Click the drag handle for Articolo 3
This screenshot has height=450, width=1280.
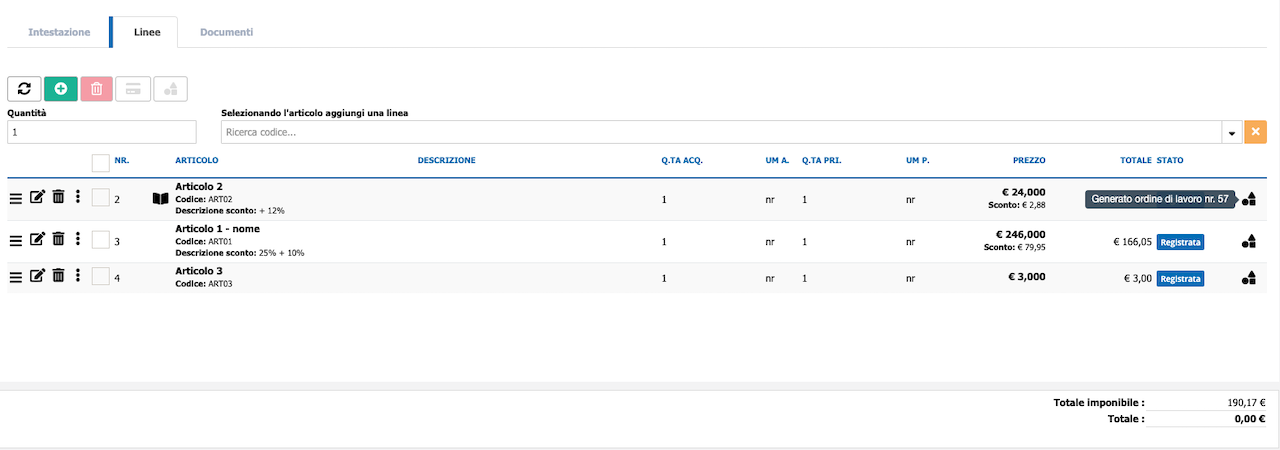[x=16, y=278]
